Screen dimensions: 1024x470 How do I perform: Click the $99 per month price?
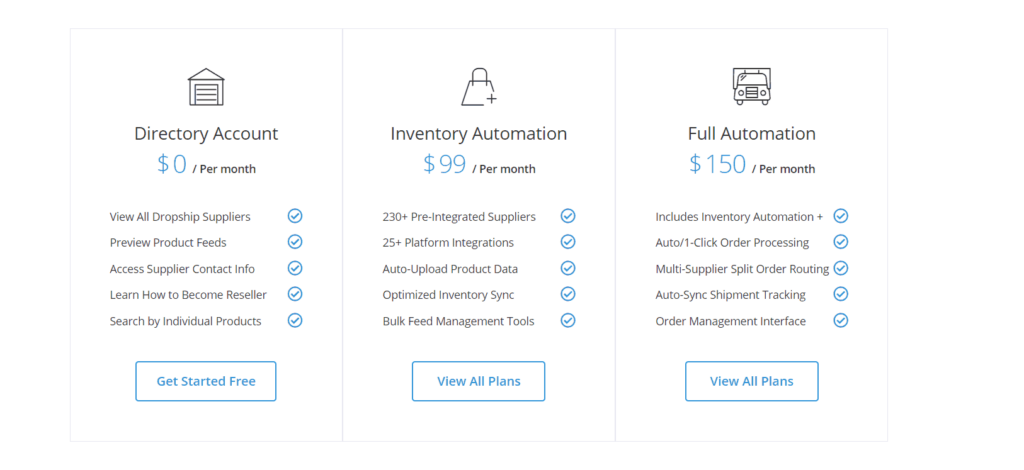point(479,164)
